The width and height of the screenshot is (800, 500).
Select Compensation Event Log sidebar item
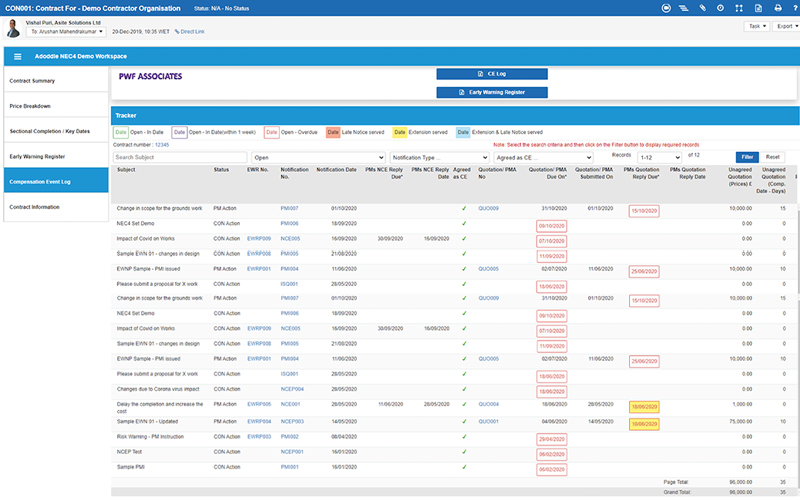56,182
